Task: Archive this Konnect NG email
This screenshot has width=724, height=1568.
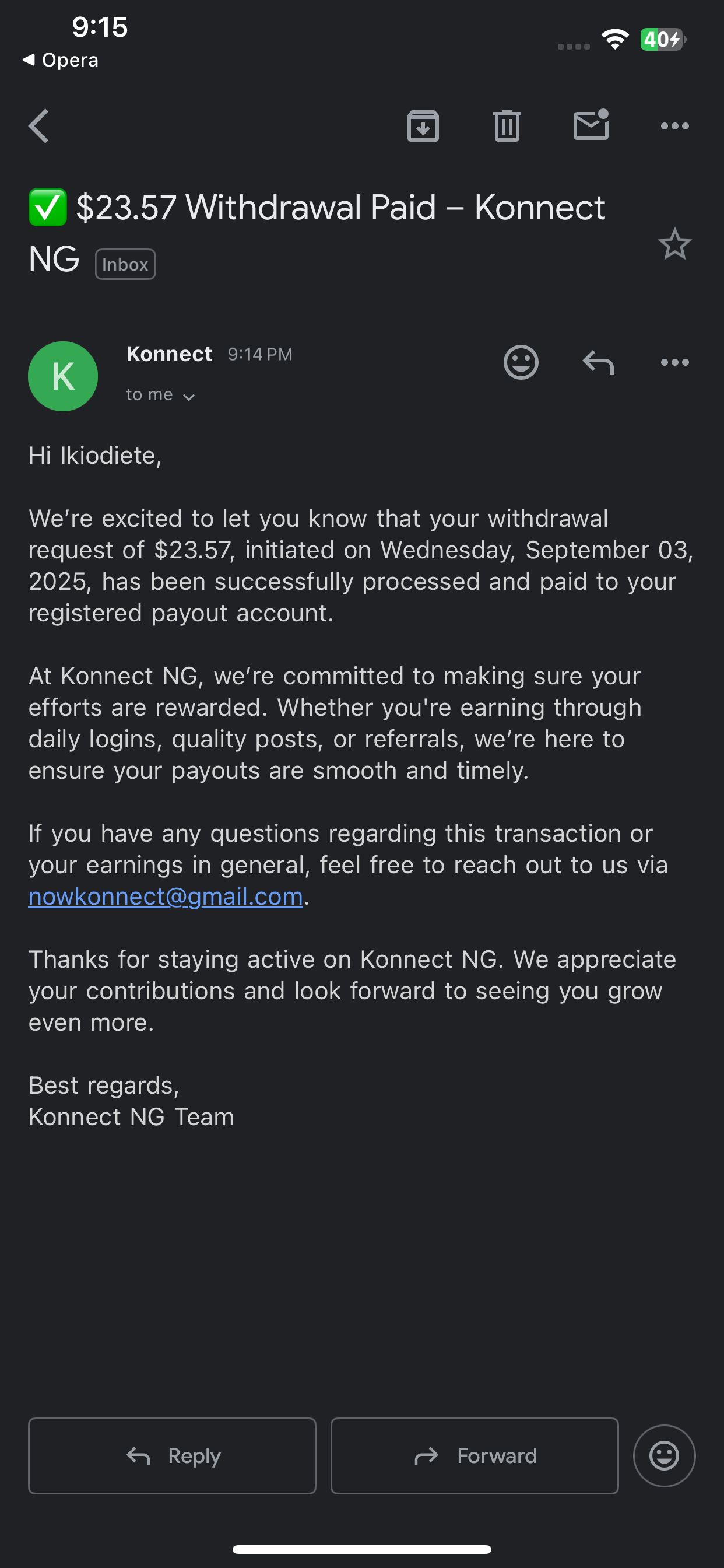Action: coord(423,126)
